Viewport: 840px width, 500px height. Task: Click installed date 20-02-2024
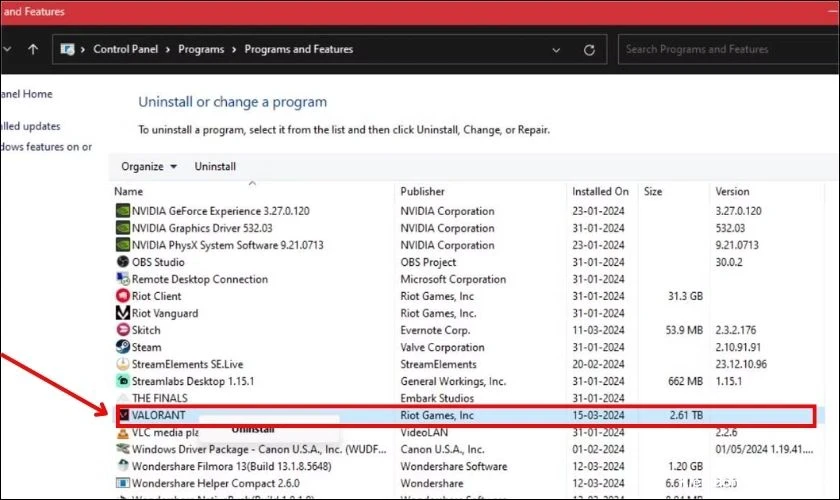[598, 364]
